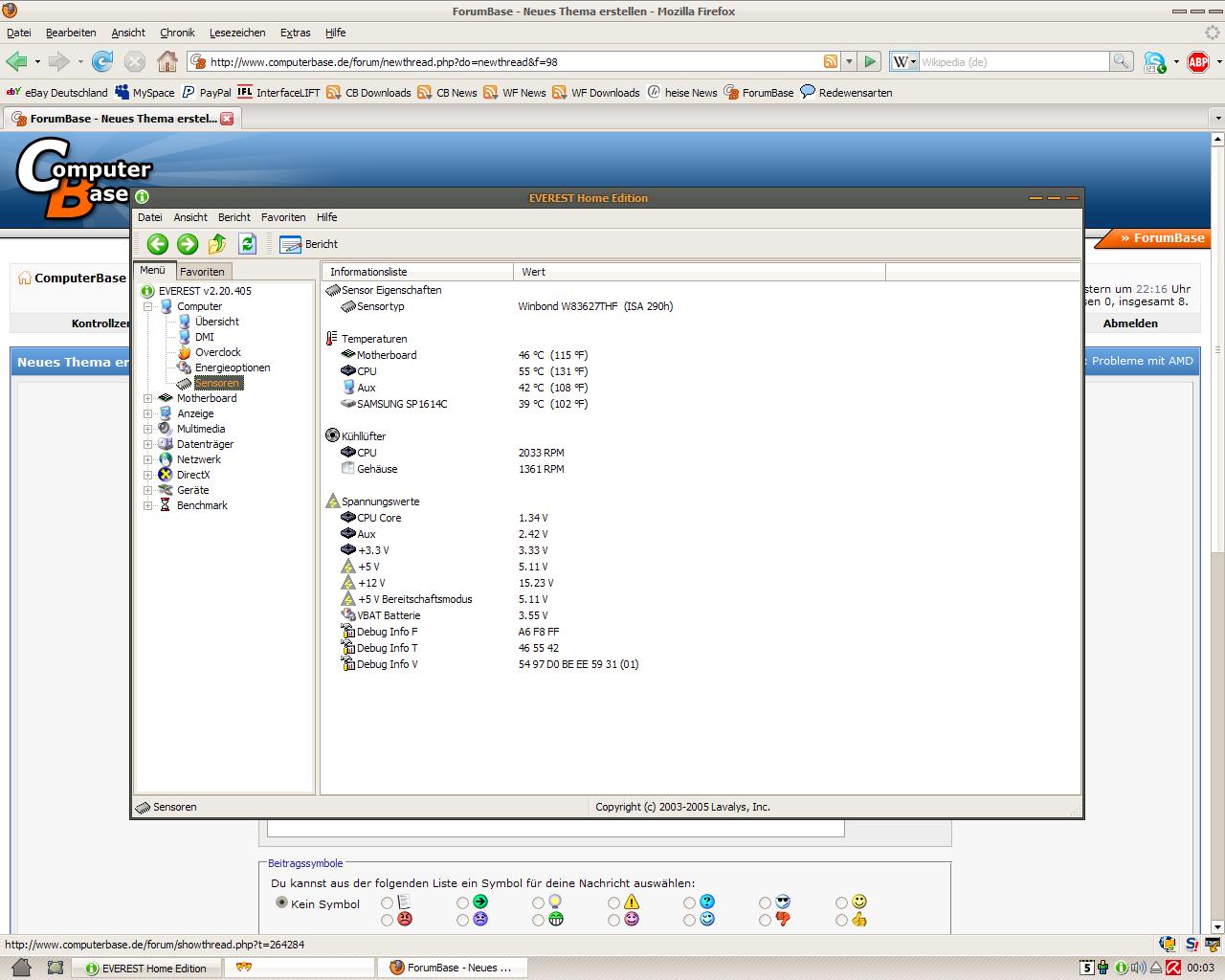Open heise News bookmark

(681, 93)
